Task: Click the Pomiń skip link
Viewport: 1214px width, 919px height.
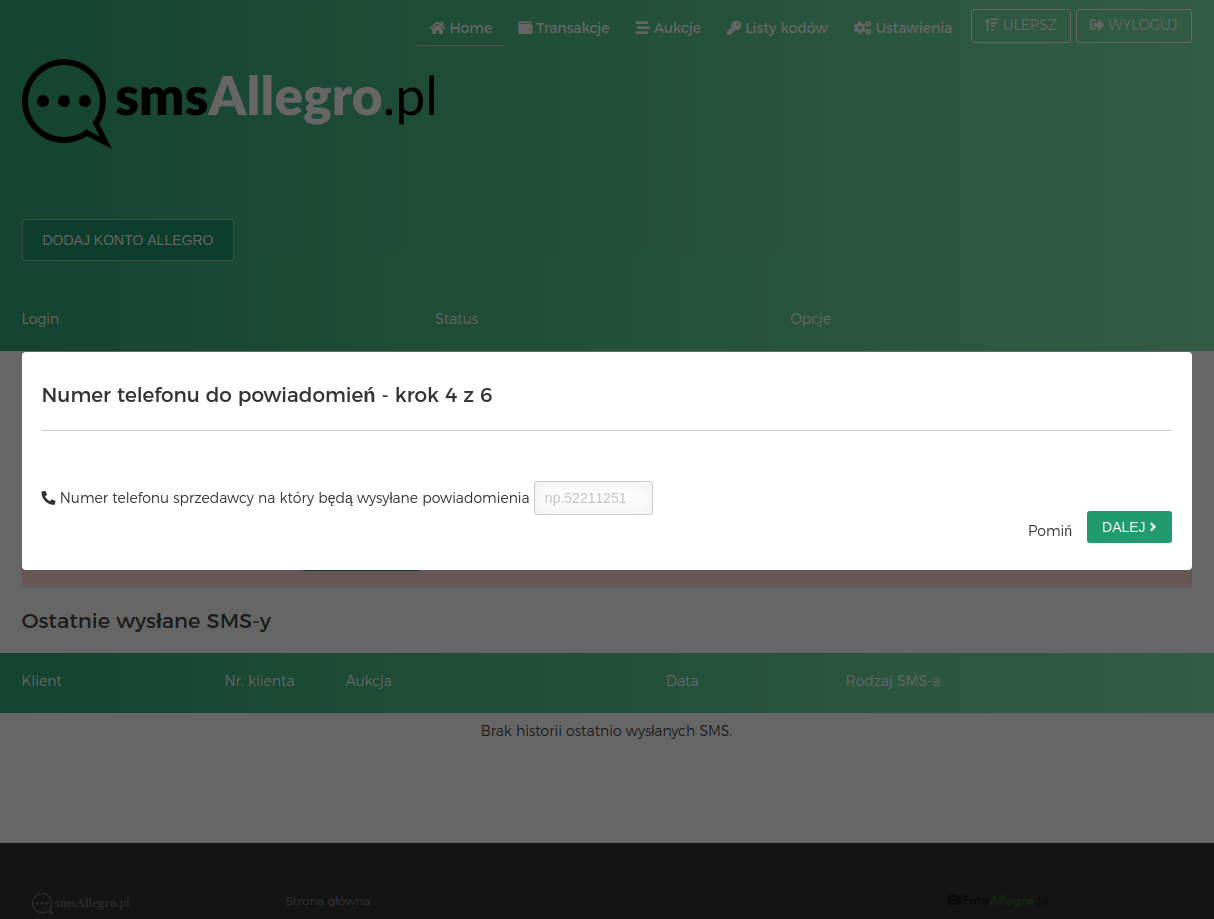Action: tap(1050, 531)
